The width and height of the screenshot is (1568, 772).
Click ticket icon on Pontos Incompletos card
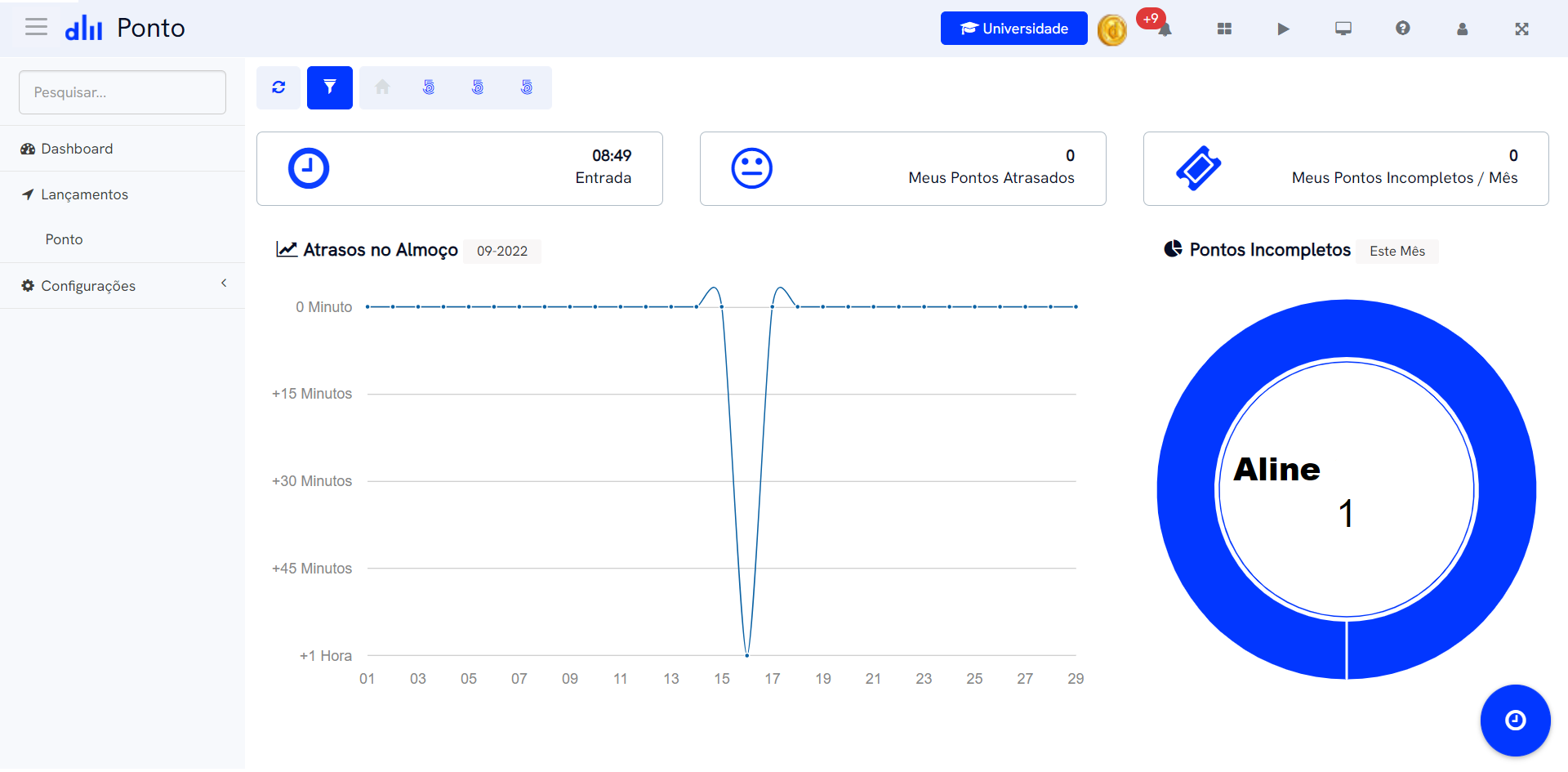point(1198,168)
